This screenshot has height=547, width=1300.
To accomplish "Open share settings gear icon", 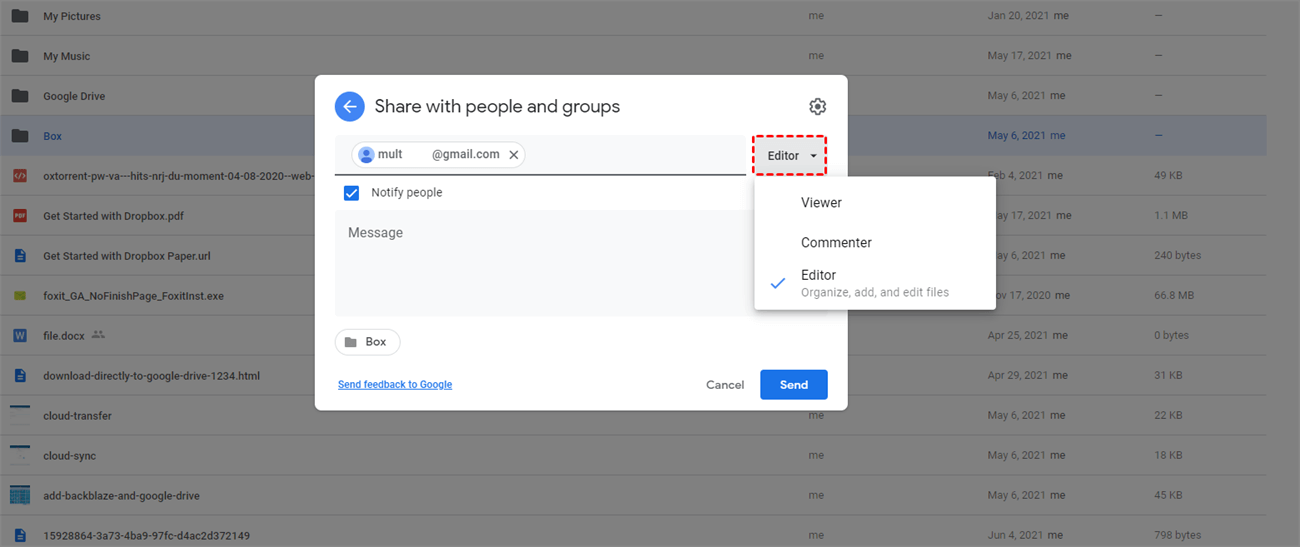I will (817, 107).
